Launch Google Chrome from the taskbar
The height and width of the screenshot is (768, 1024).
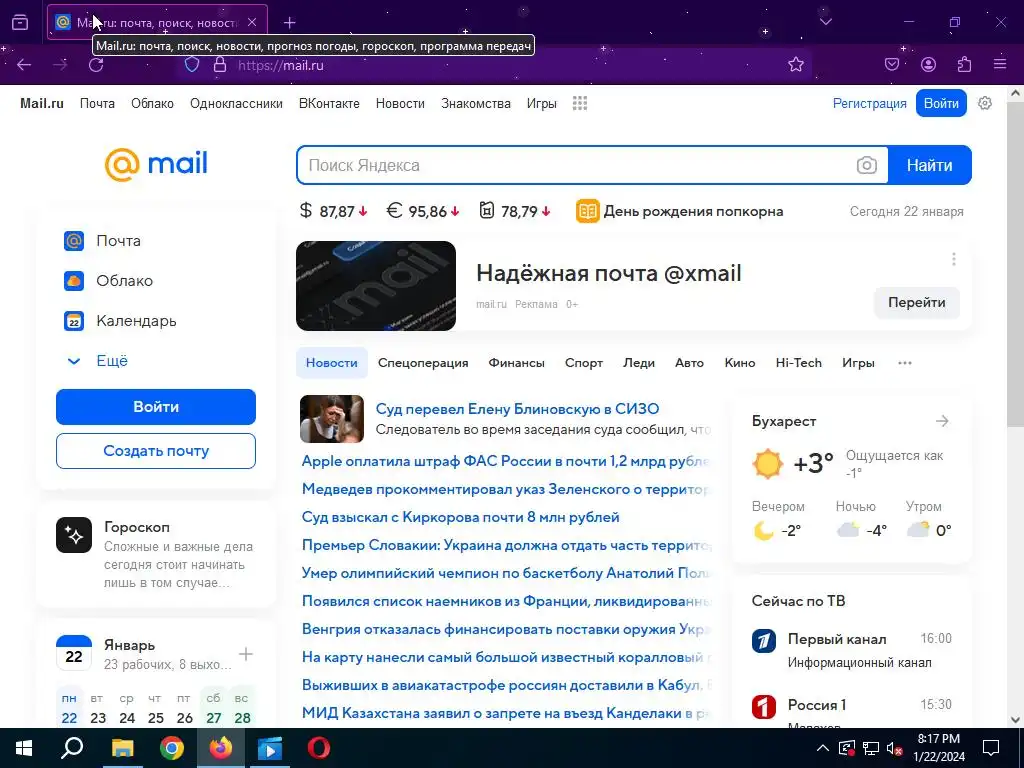pos(172,748)
